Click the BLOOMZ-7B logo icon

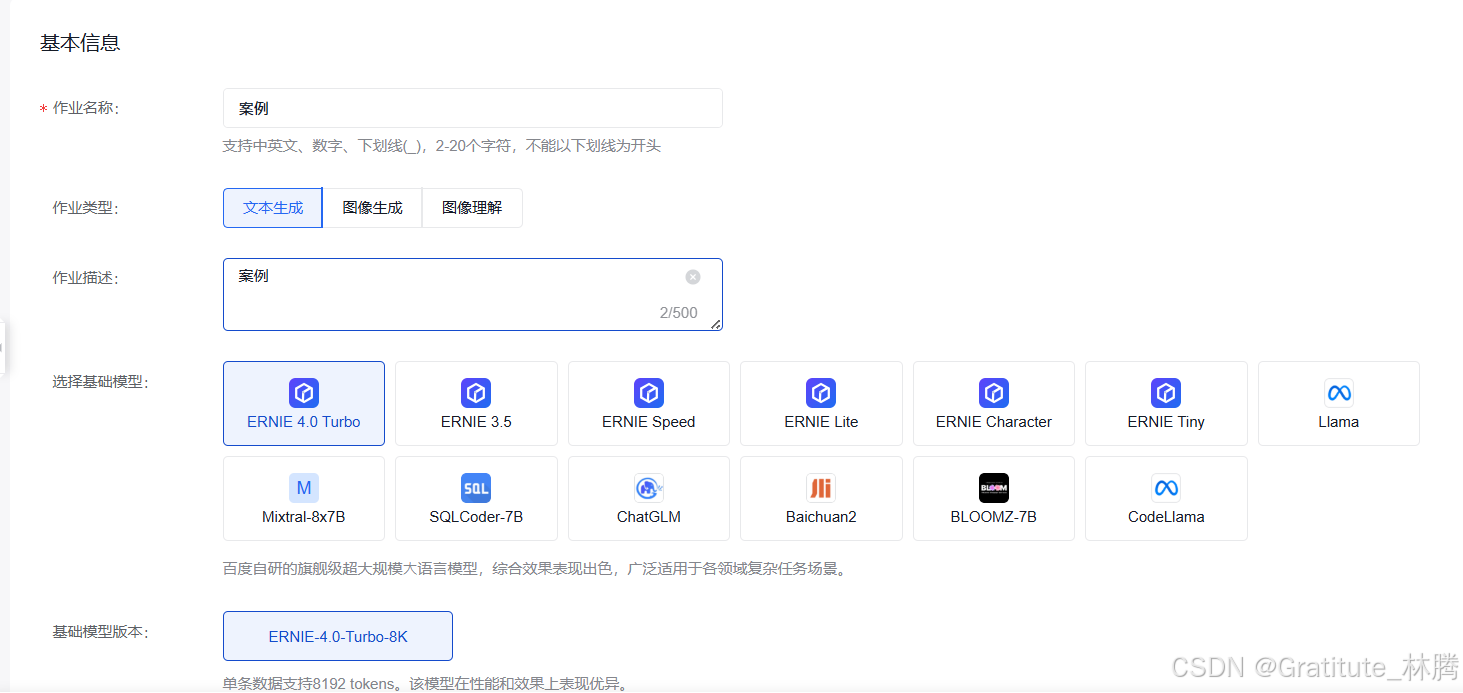tap(994, 488)
